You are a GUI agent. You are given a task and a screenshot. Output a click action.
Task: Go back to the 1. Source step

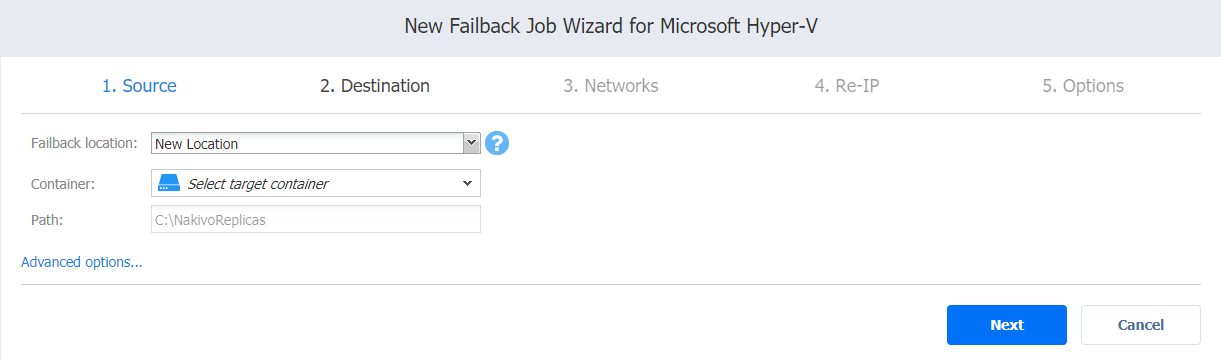click(139, 86)
